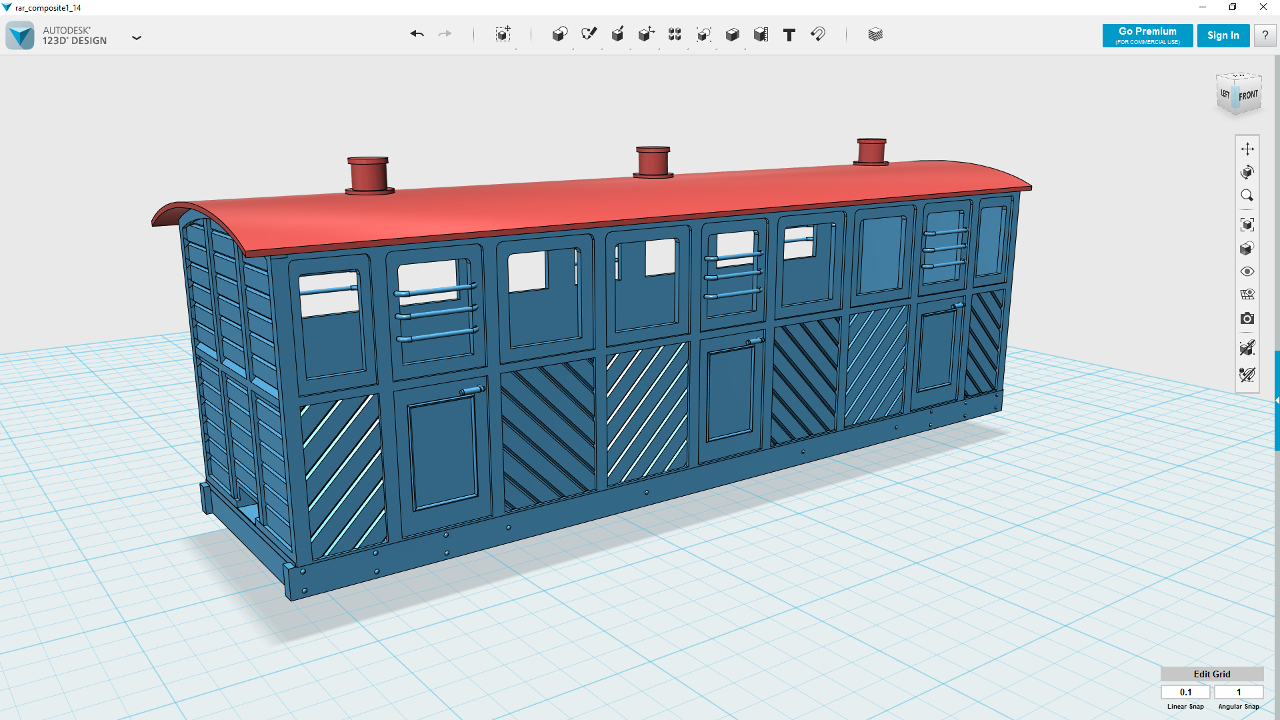
Task: Select the Text tool
Action: tap(789, 34)
